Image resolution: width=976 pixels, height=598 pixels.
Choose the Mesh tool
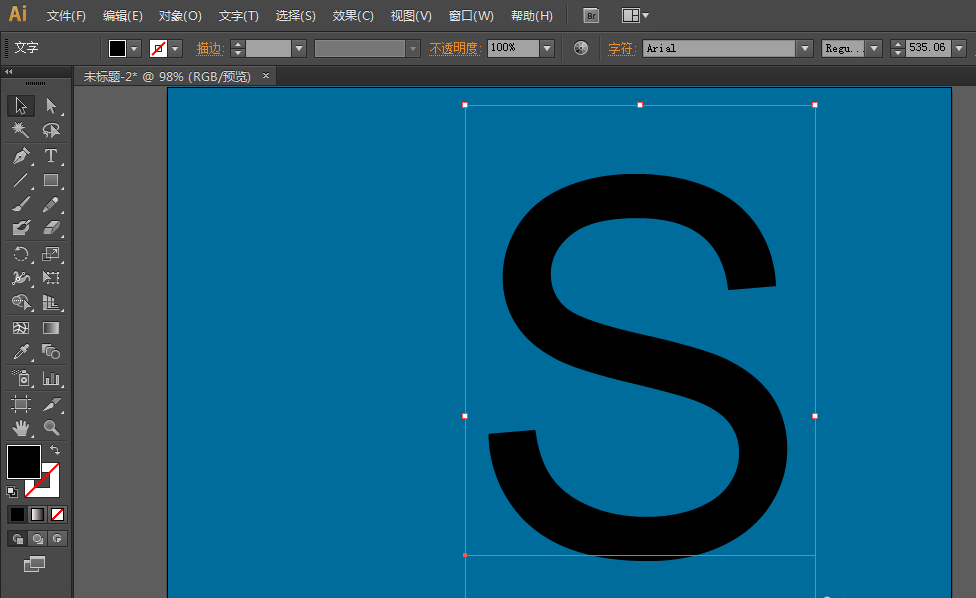[x=21, y=328]
